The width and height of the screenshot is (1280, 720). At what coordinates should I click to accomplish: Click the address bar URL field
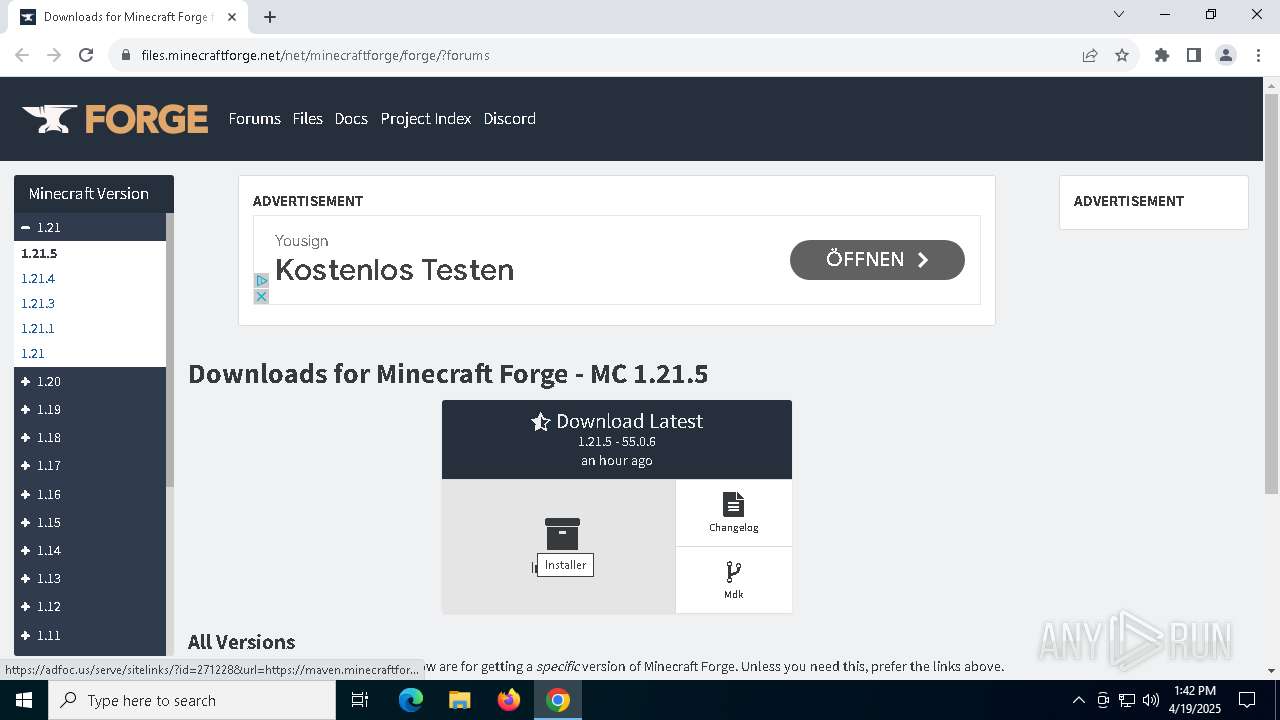pos(600,55)
